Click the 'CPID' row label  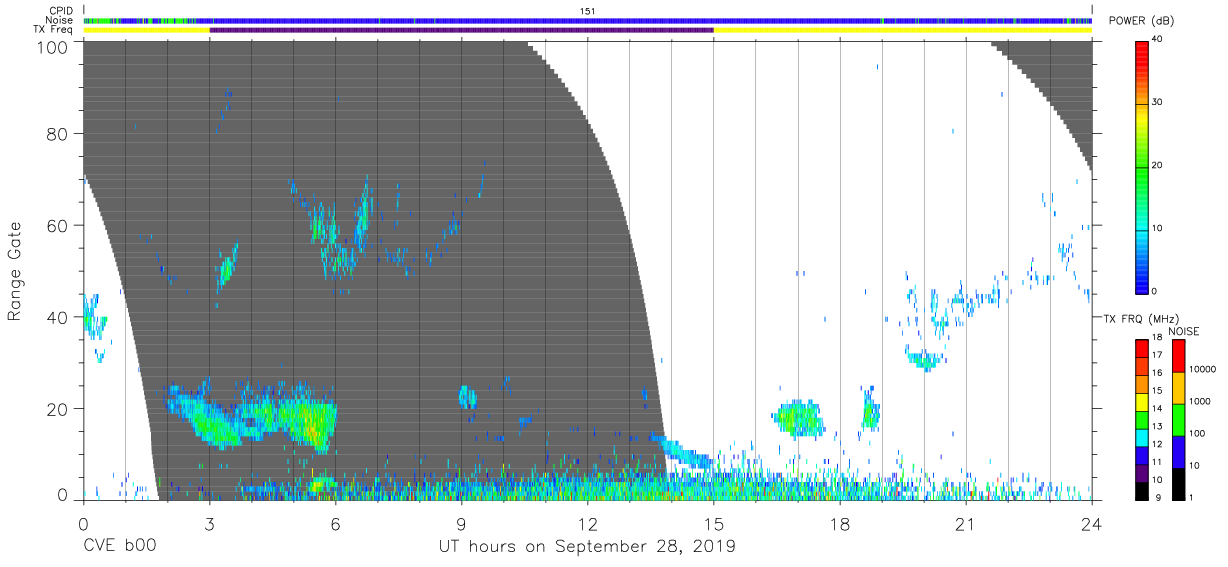click(x=62, y=11)
